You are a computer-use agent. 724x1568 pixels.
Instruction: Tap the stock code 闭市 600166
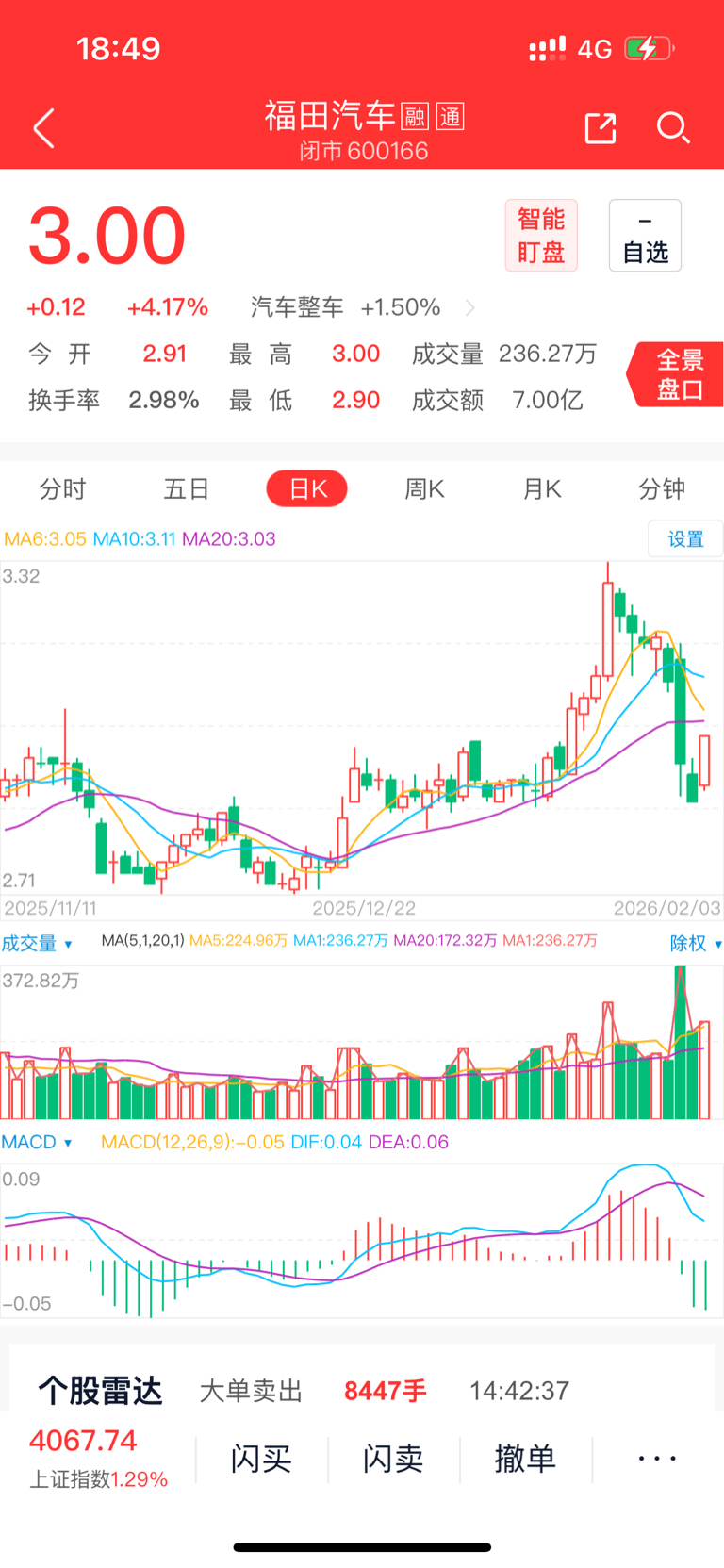364,151
